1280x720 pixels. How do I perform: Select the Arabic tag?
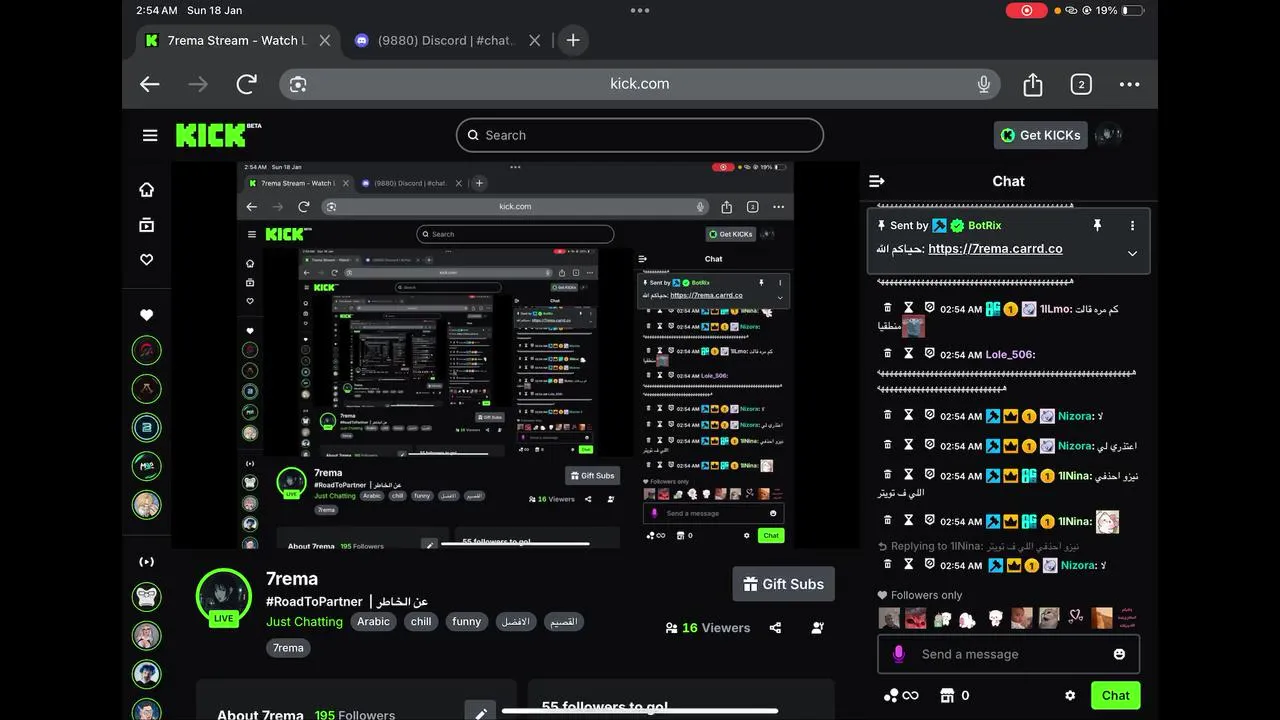374,621
